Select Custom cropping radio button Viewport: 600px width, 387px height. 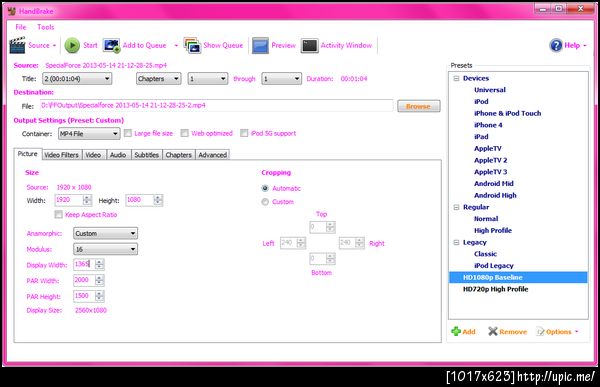point(265,202)
